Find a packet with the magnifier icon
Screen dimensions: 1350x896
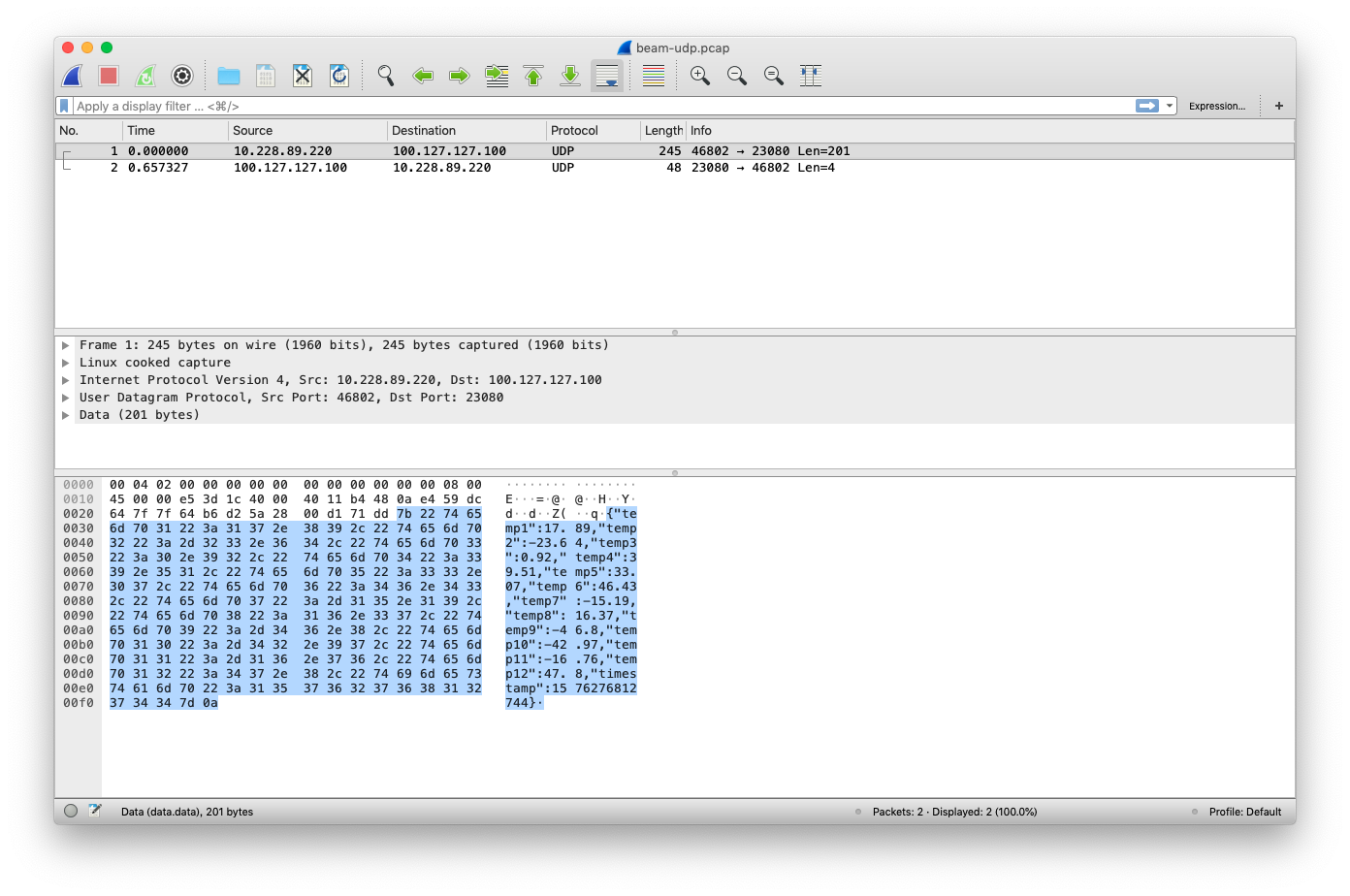(386, 76)
